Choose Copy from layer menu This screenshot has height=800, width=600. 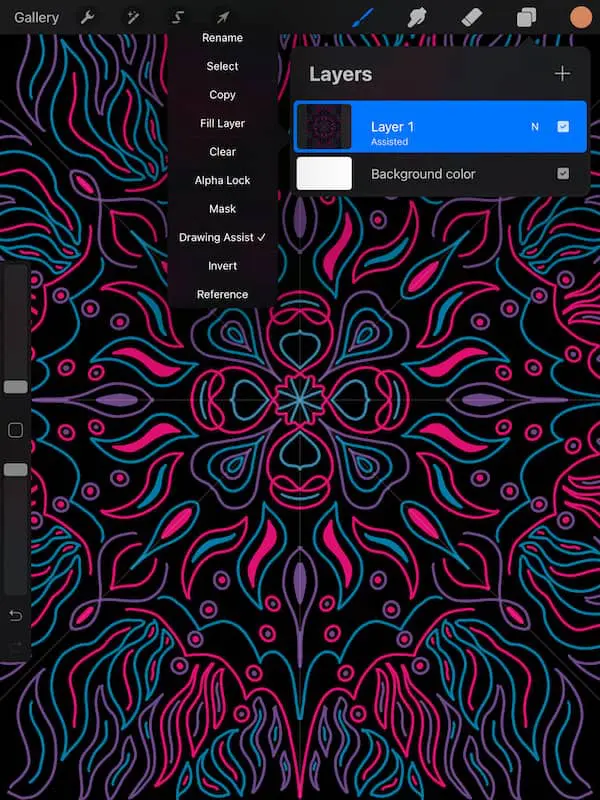222,95
